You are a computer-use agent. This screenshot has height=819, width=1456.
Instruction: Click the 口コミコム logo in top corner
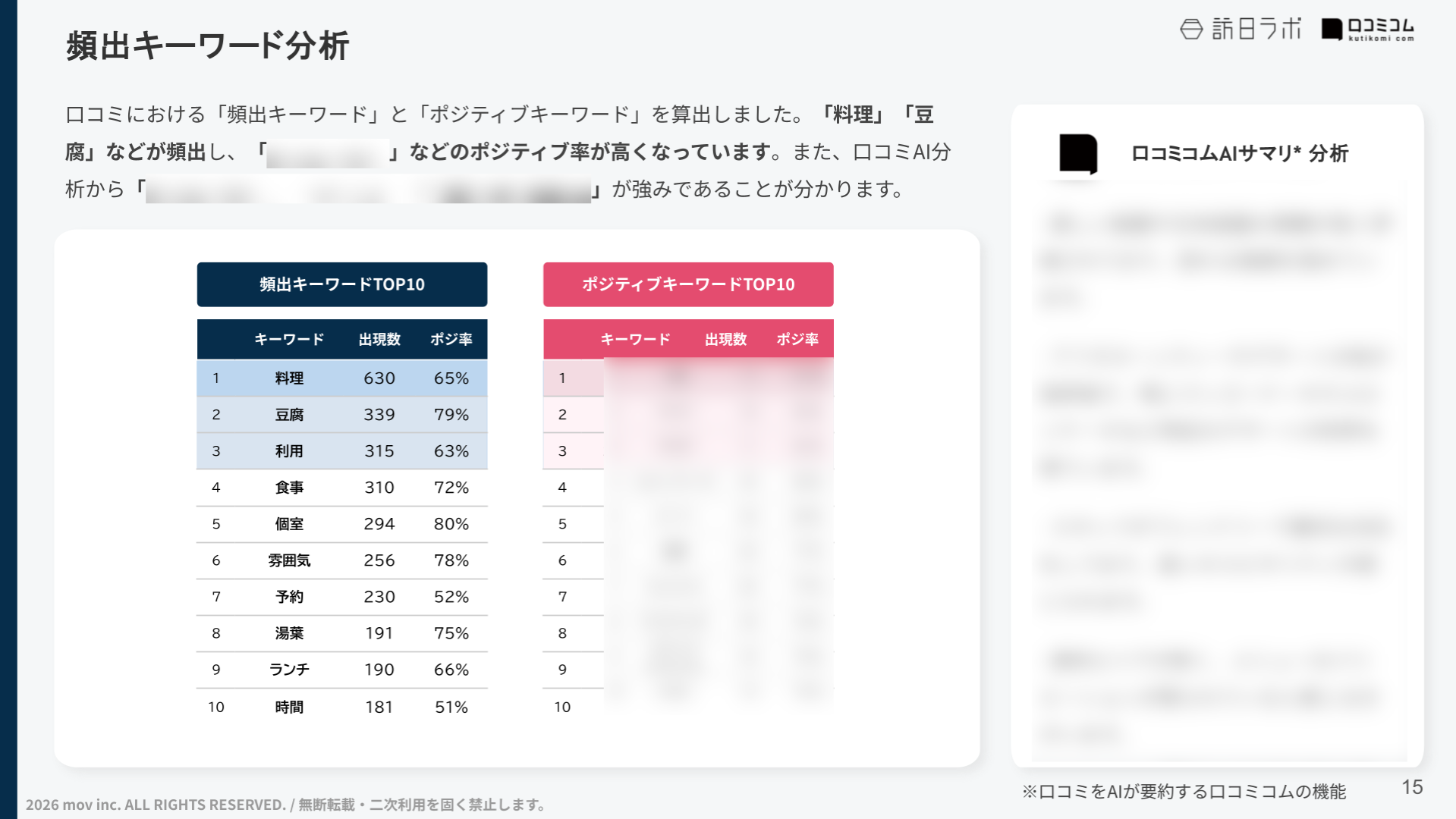(1368, 30)
